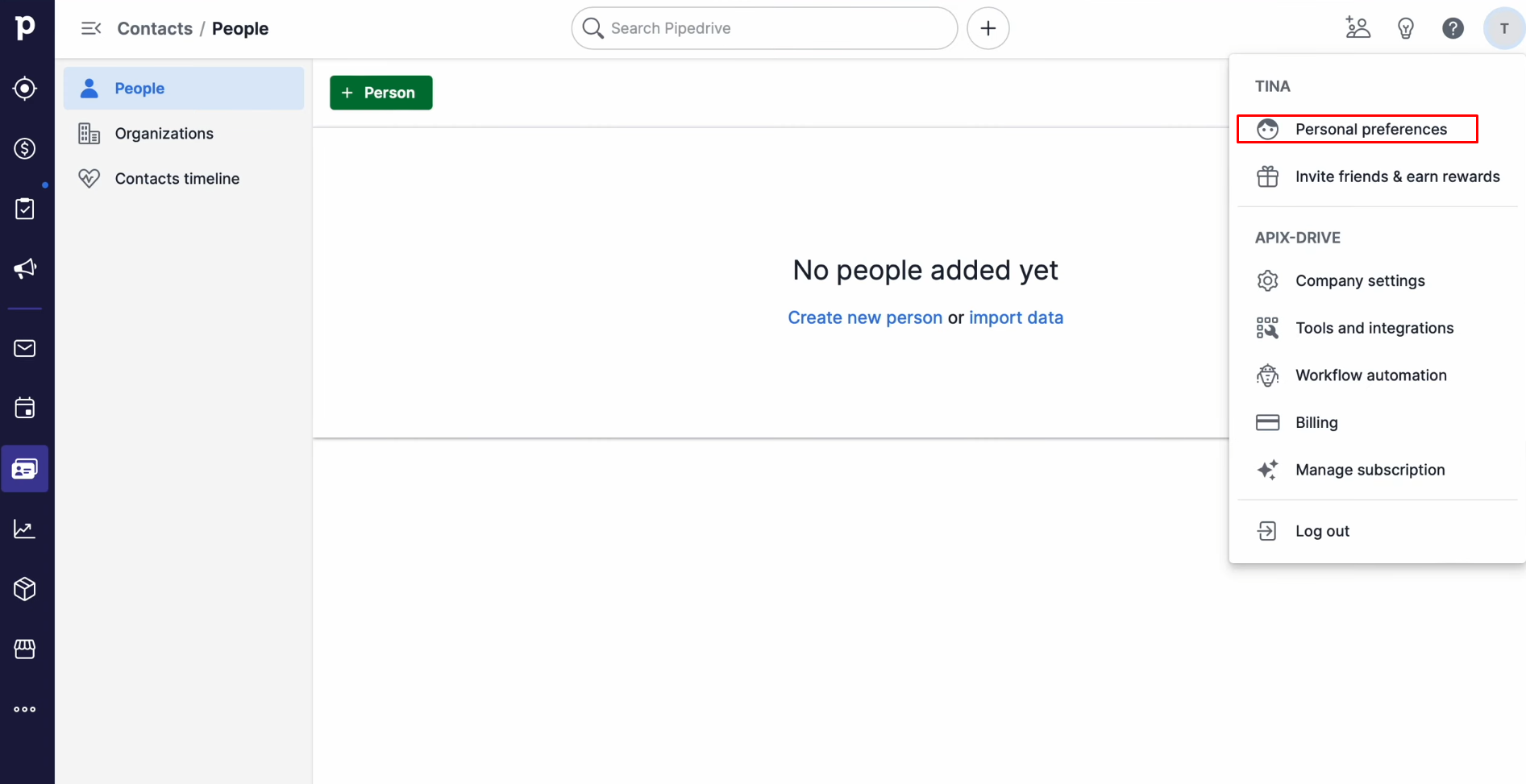Open Activities from the calendar icon
Viewport: 1526px width, 784px height.
coord(25,408)
